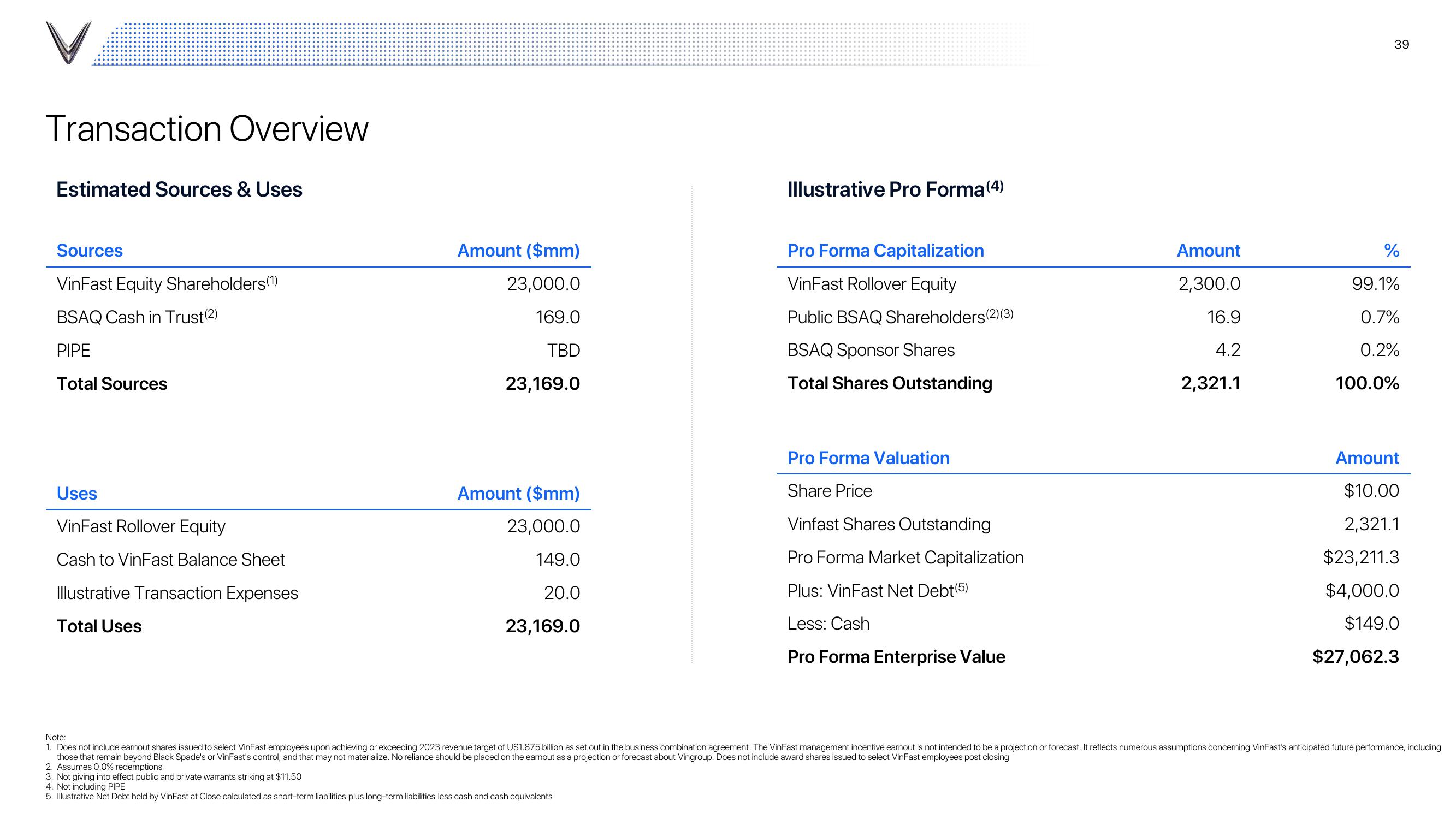1456x819 pixels.
Task: Select the Total Sources label
Action: [x=112, y=384]
